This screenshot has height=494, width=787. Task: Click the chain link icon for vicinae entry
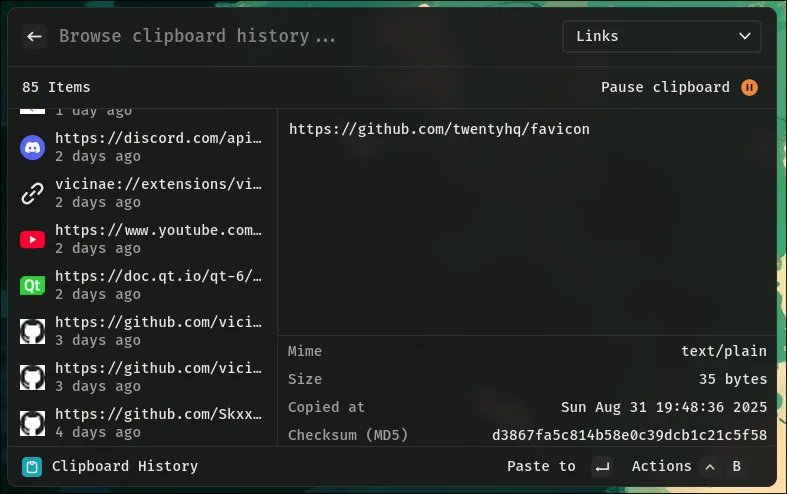(33, 194)
